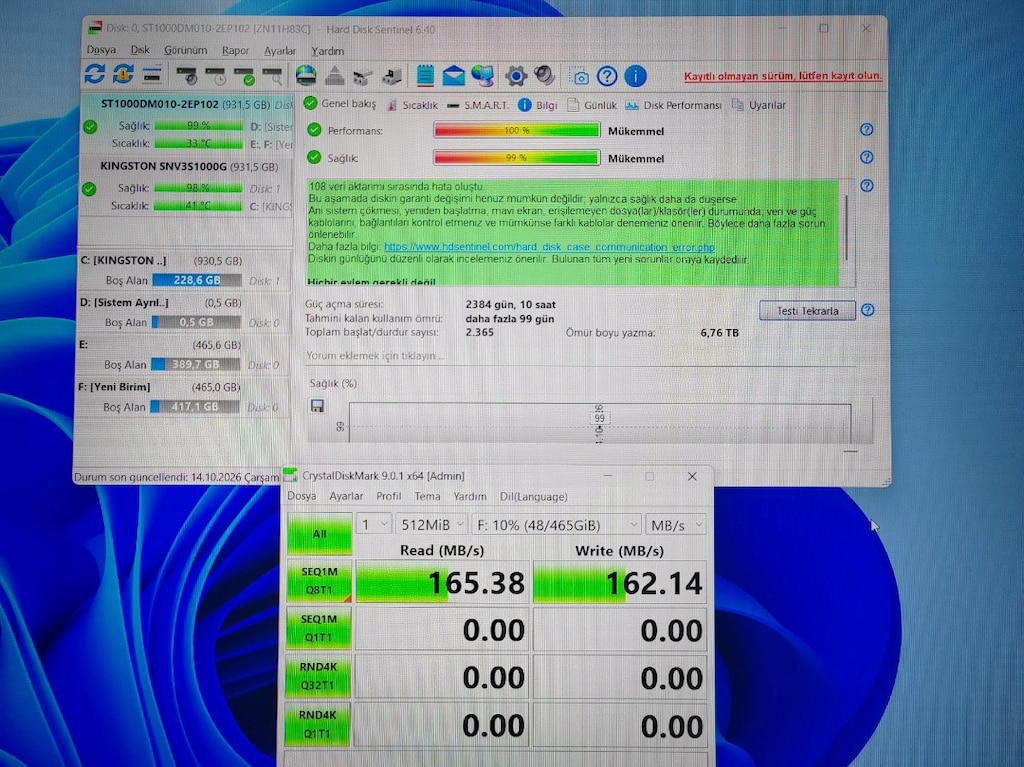This screenshot has width=1024, height=767.
Task: Click the disk with green checkmark icon
Action: click(245, 76)
